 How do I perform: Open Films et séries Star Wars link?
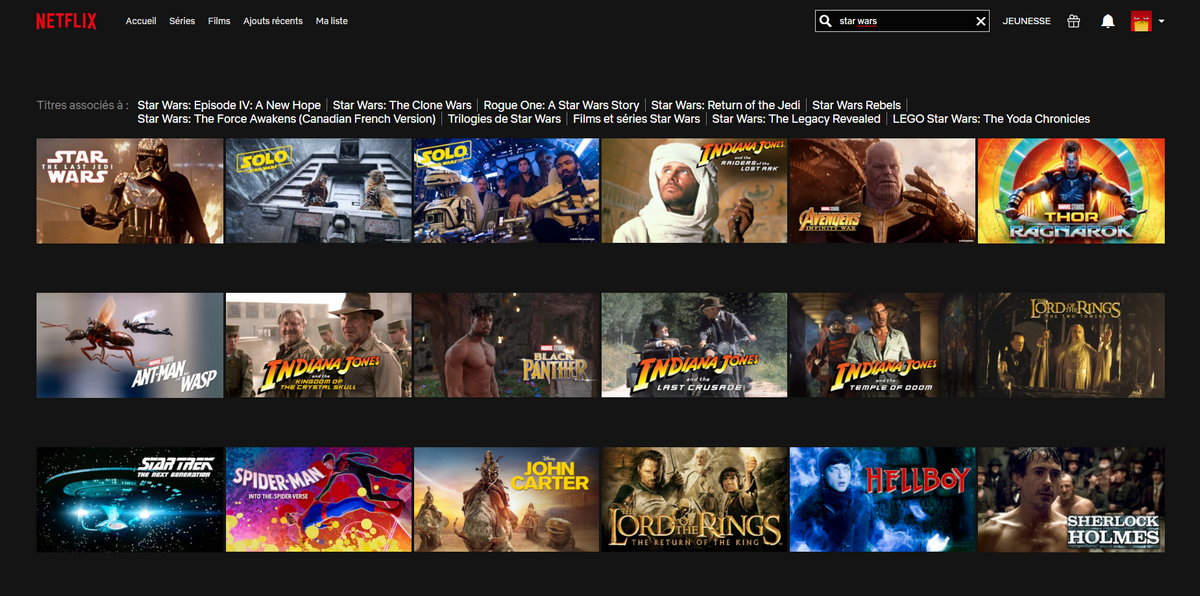(x=636, y=119)
